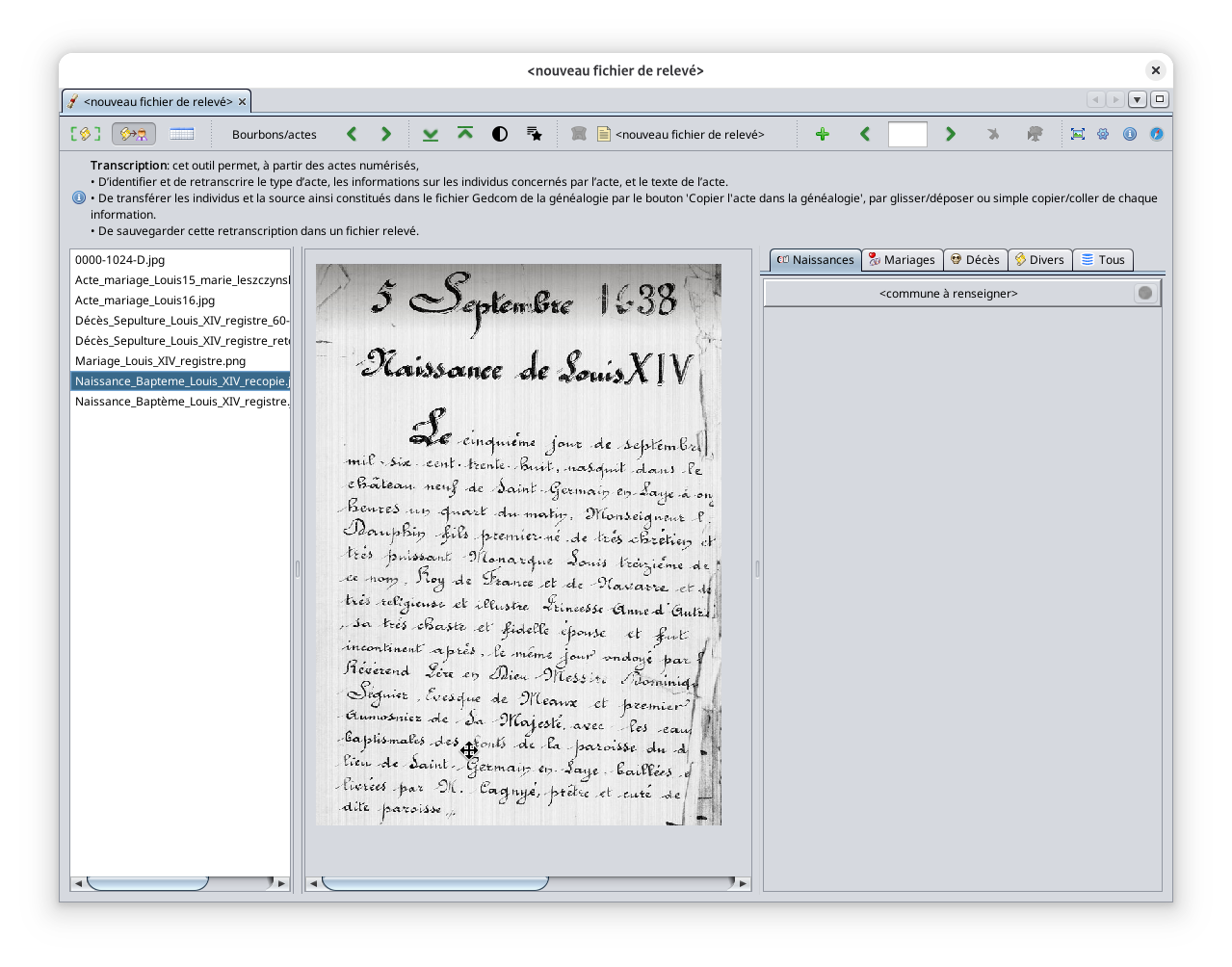1232x967 pixels.
Task: Click the greyed pin-like icon
Action: (993, 134)
